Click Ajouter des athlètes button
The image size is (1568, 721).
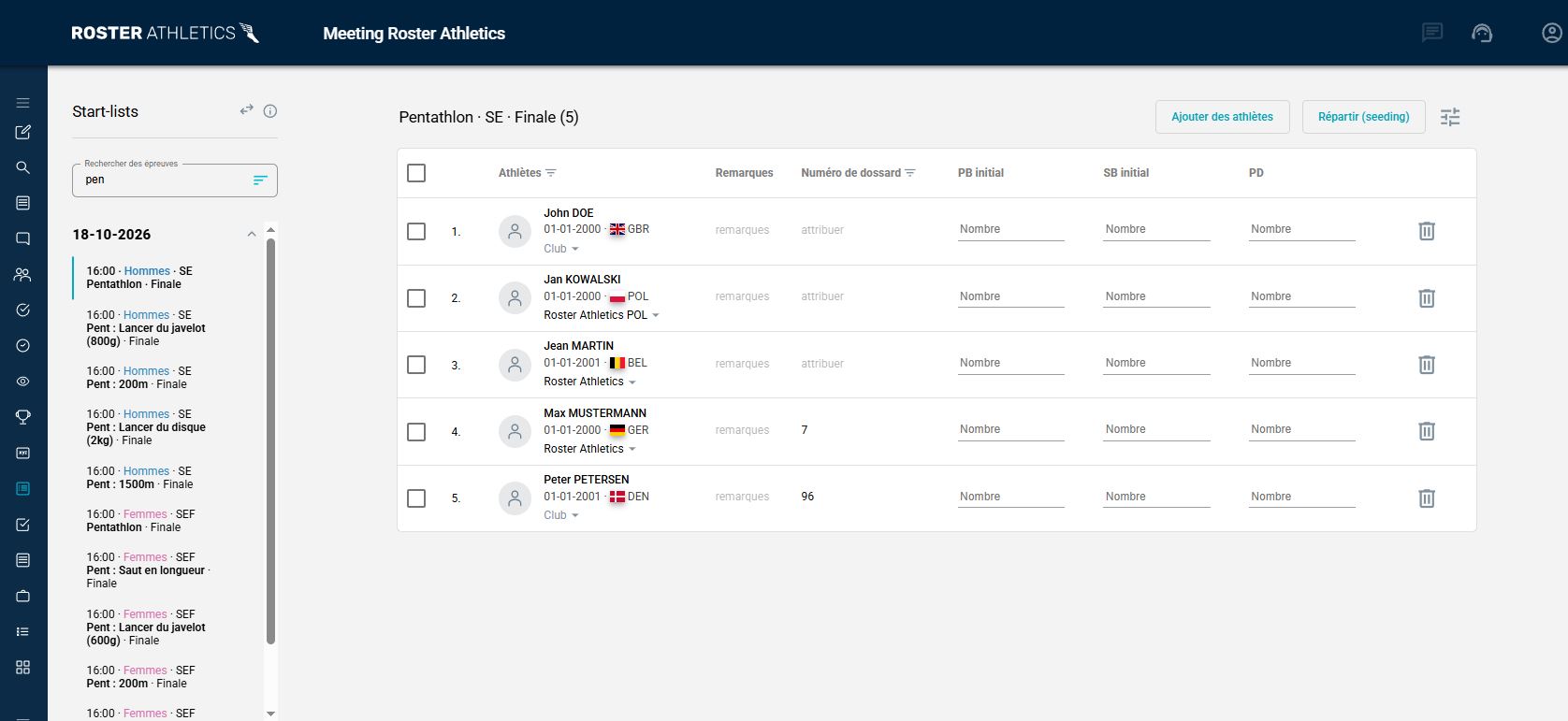coord(1222,117)
